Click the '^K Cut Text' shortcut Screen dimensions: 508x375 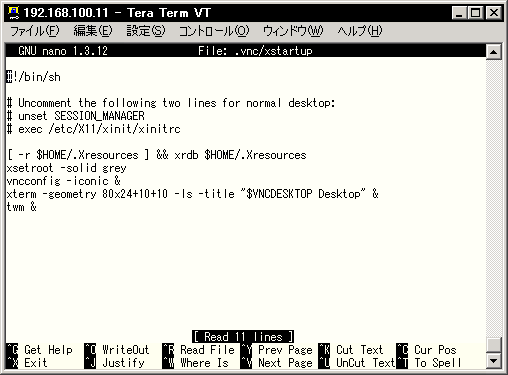pos(351,350)
